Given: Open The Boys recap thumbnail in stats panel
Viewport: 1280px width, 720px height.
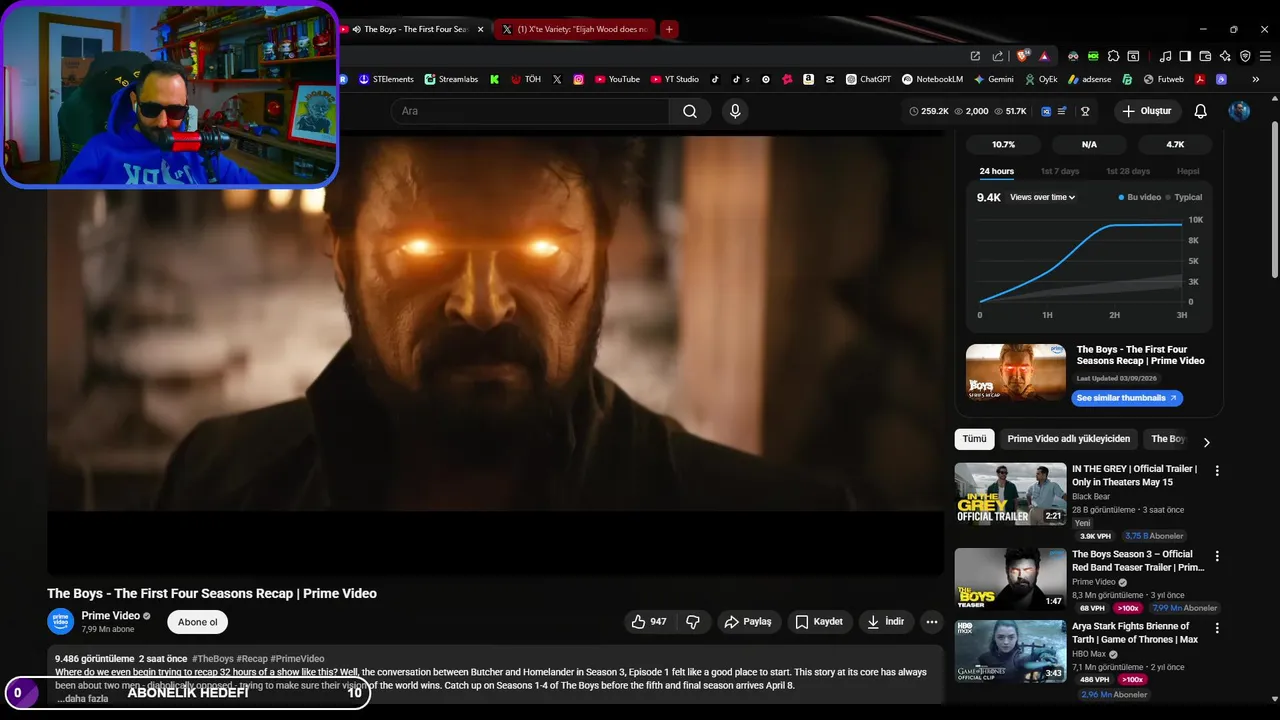Looking at the screenshot, I should (1016, 372).
